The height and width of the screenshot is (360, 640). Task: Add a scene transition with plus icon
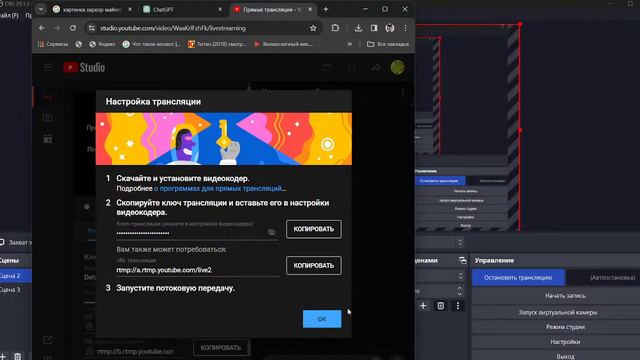point(423,306)
